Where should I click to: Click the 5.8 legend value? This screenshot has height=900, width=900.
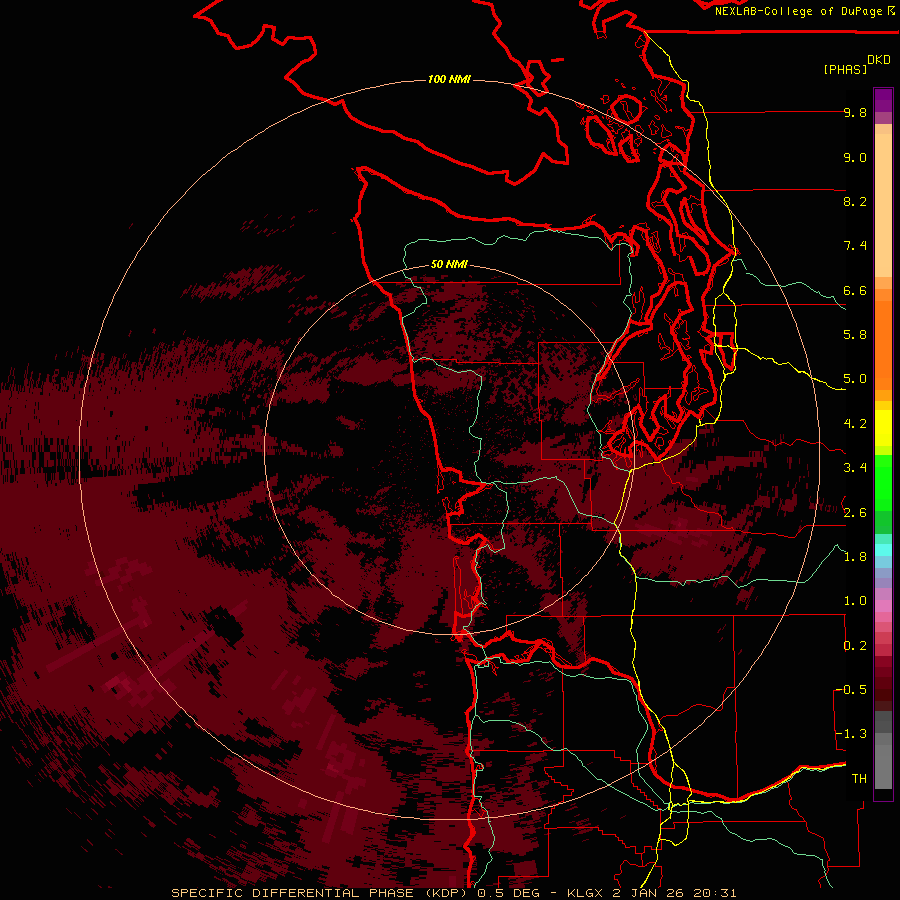(x=855, y=335)
